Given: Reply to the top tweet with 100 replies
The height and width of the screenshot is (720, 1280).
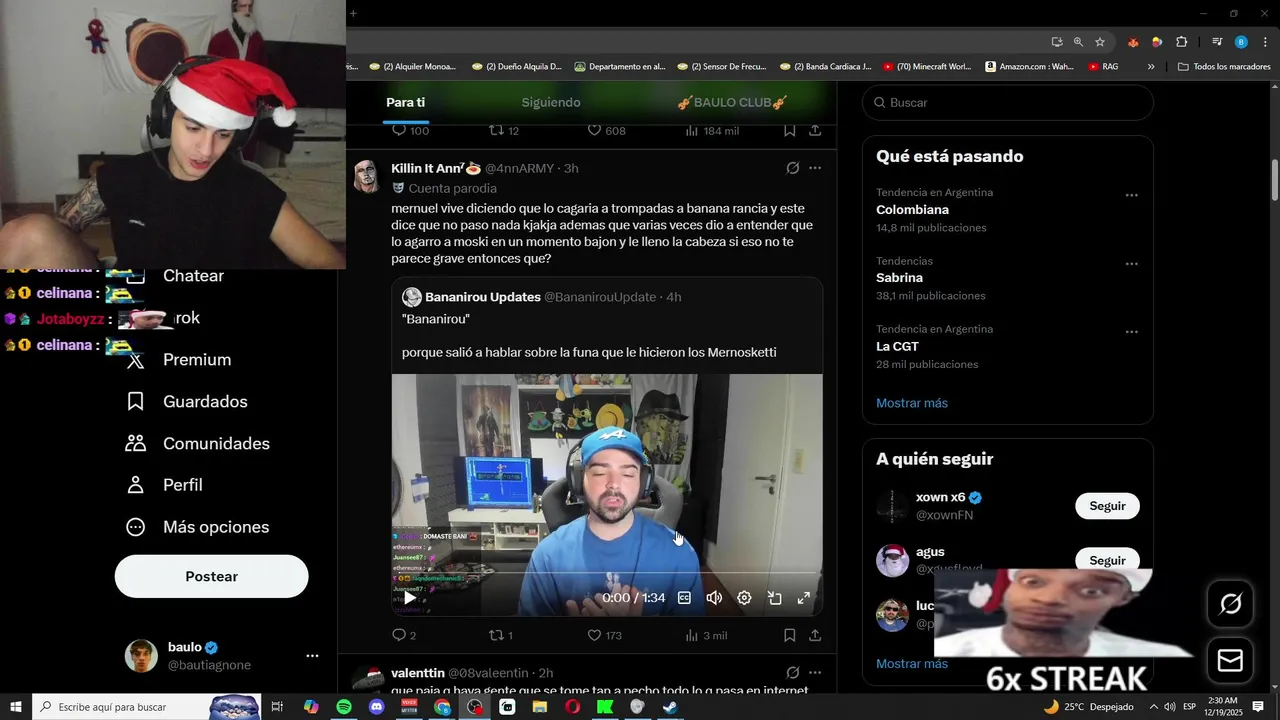Looking at the screenshot, I should pyautogui.click(x=399, y=131).
